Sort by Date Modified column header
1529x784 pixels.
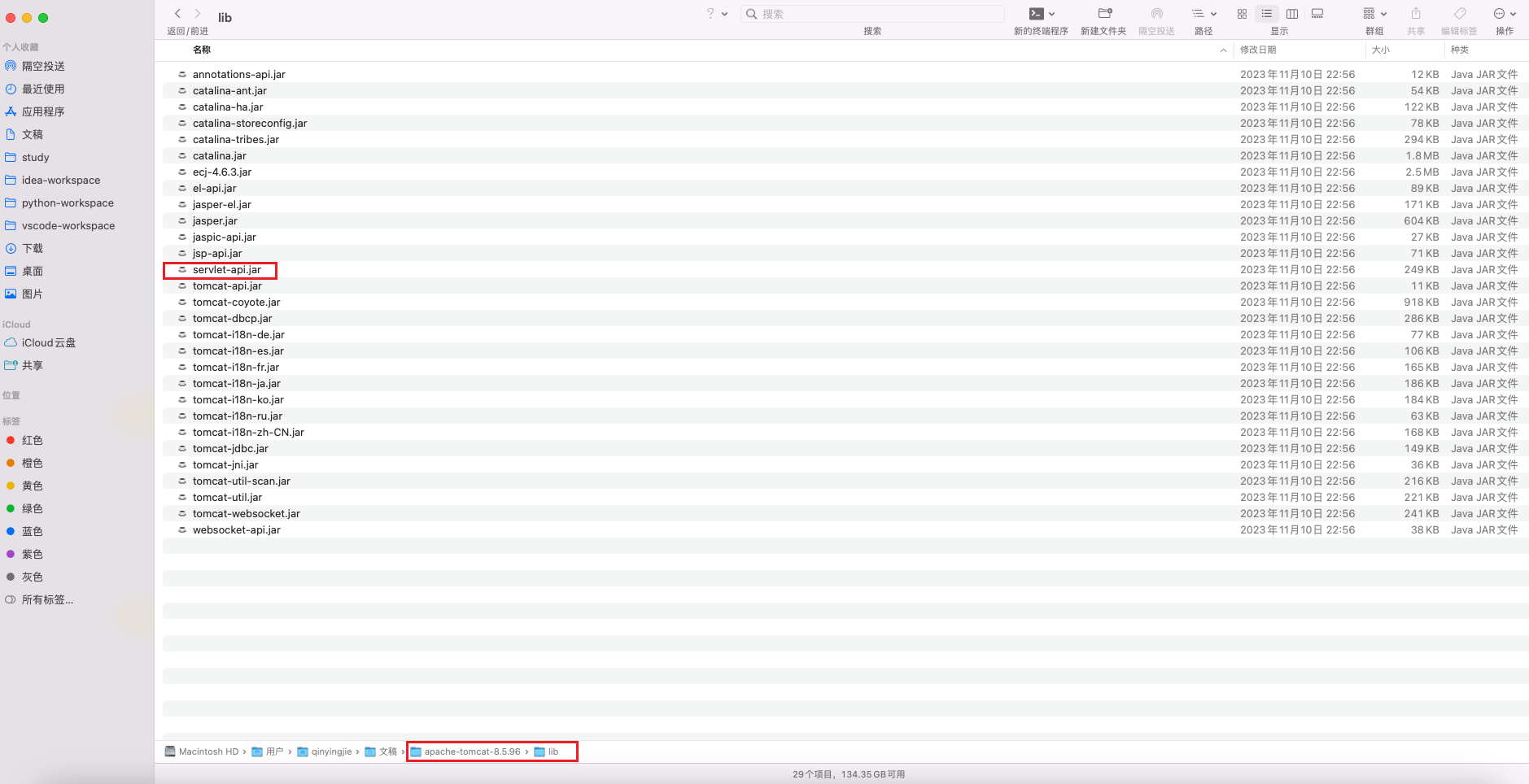1258,50
